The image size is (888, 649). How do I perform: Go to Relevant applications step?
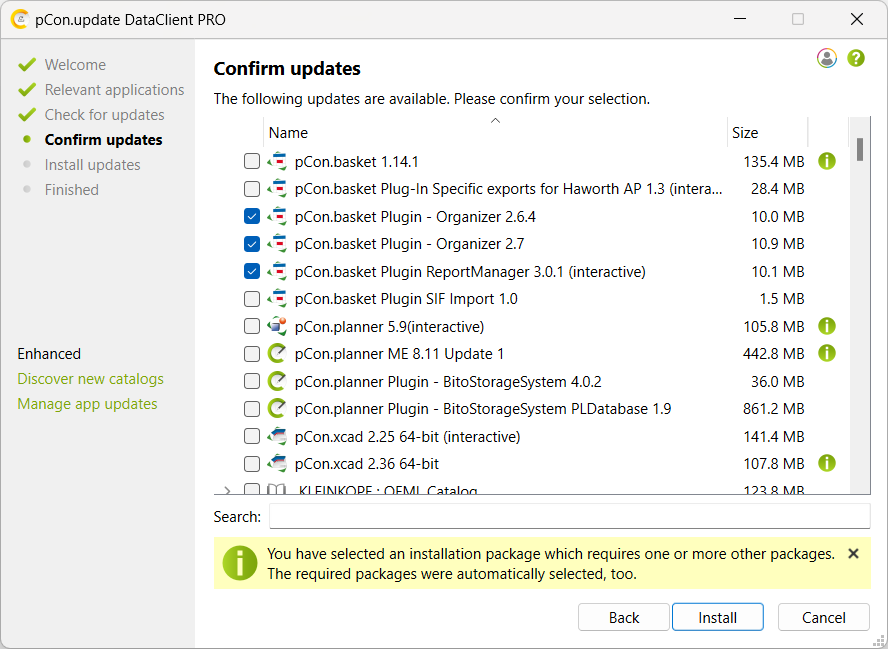pos(114,89)
